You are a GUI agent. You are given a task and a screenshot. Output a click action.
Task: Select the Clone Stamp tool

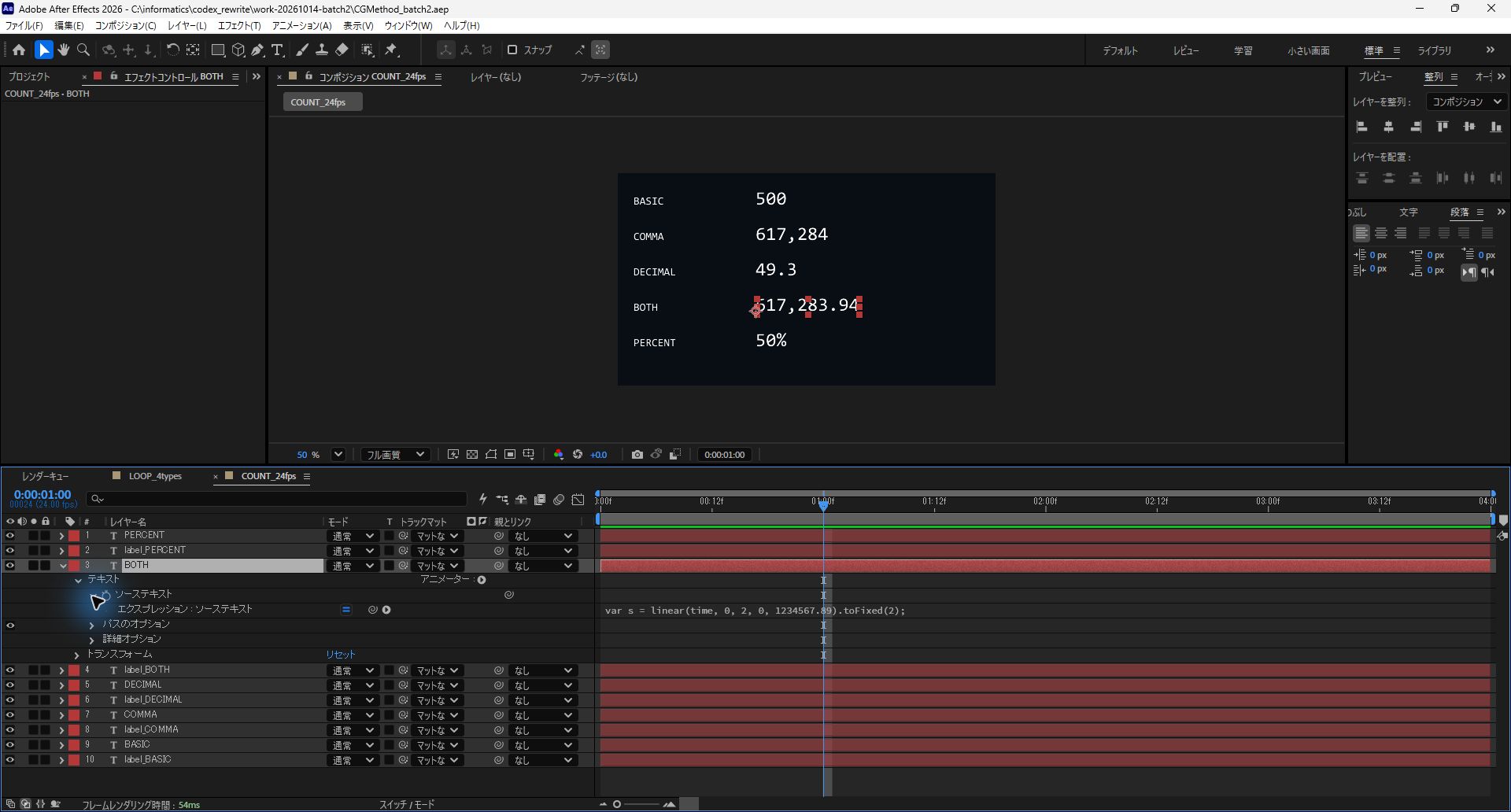pyautogui.click(x=321, y=50)
